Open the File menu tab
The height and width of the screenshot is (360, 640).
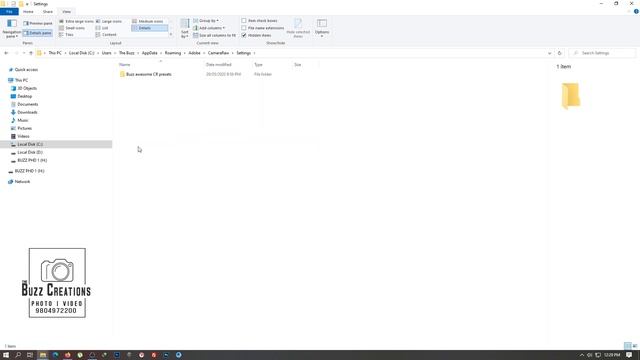point(9,11)
